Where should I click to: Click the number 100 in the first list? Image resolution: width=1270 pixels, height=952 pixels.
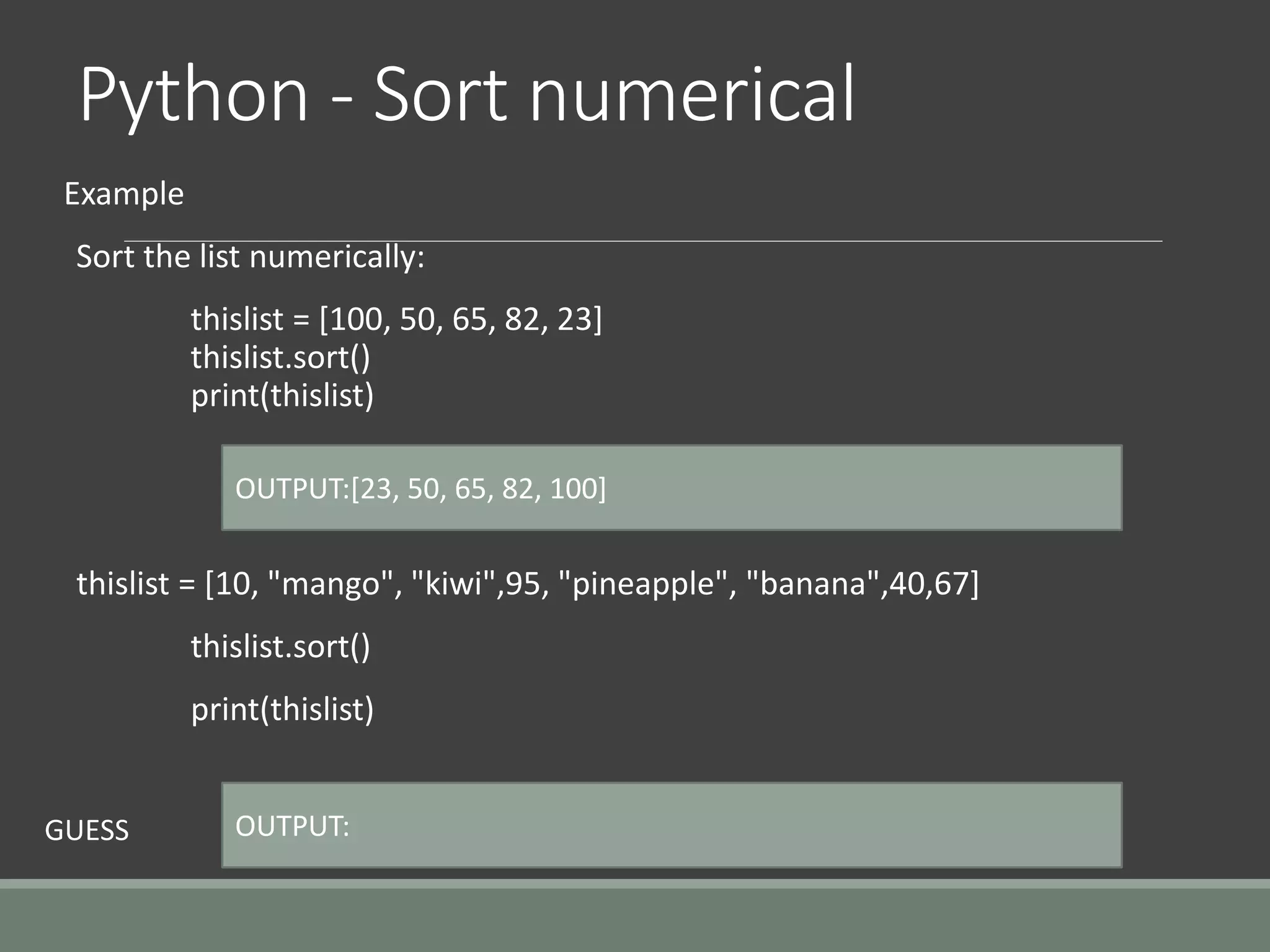pos(356,319)
